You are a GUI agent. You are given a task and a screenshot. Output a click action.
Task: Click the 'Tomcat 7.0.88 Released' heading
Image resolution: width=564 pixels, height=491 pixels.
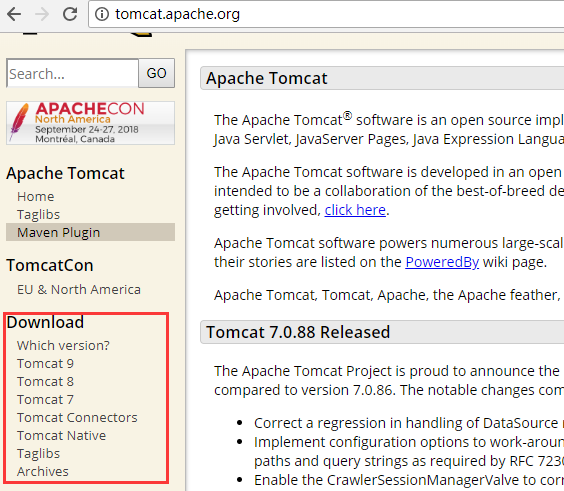coord(298,332)
